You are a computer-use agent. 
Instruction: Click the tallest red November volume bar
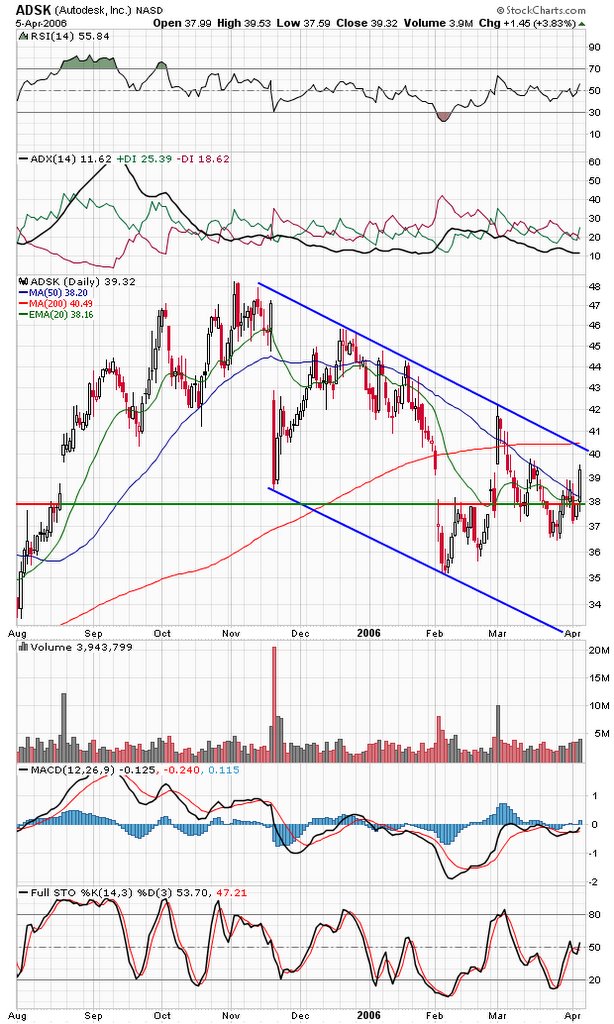tap(274, 705)
